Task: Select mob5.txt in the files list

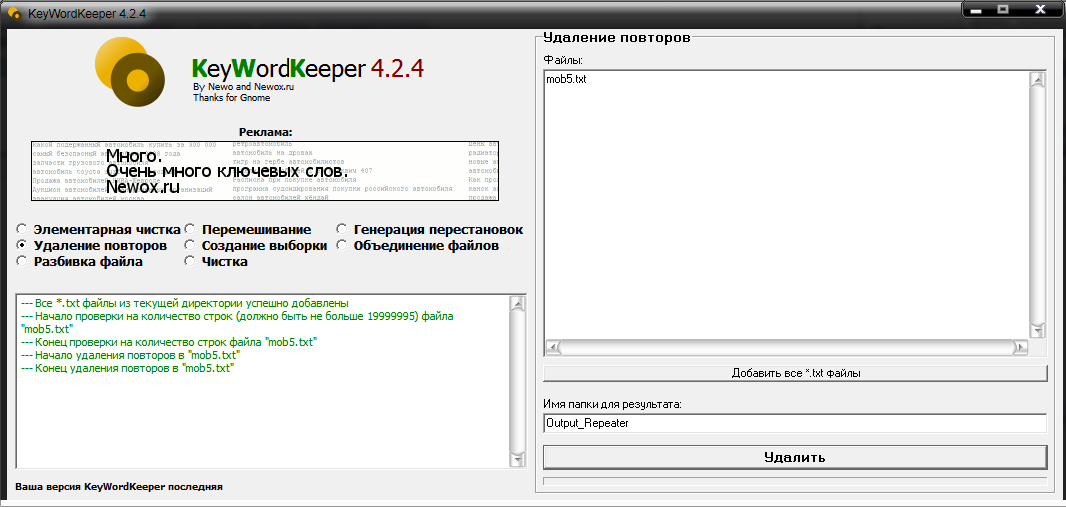Action: coord(566,80)
